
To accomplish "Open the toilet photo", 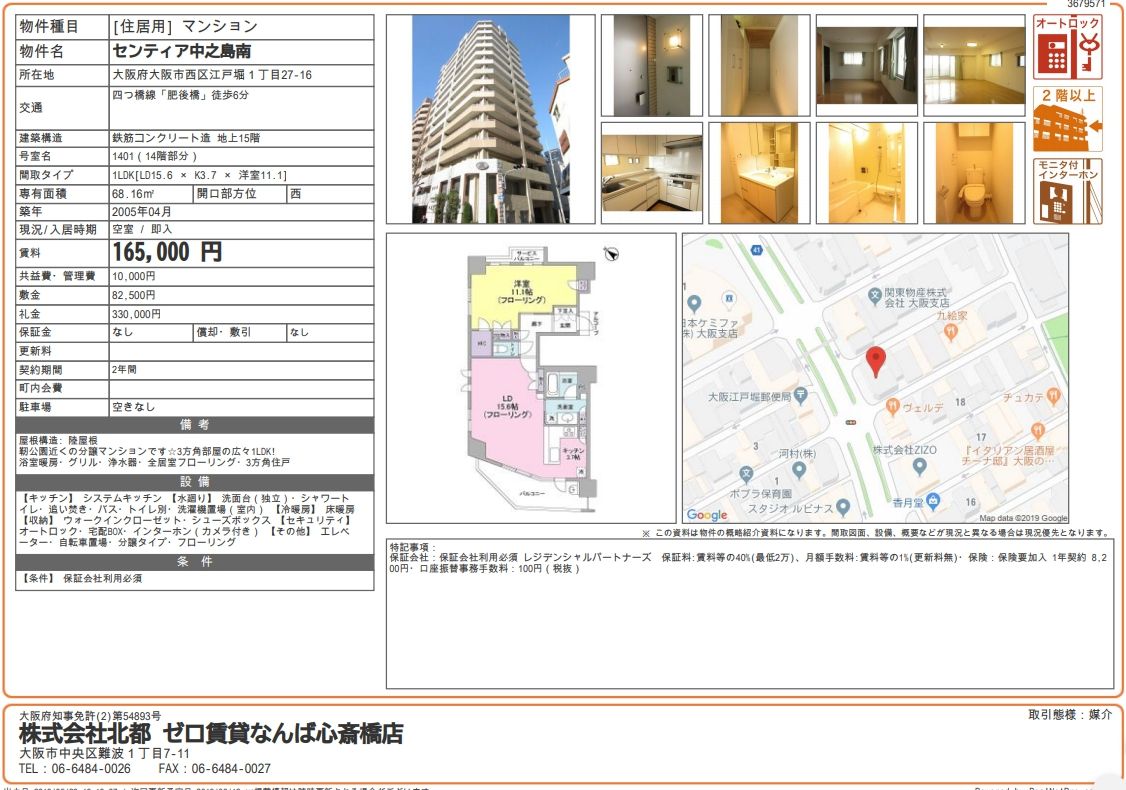I will click(x=974, y=173).
